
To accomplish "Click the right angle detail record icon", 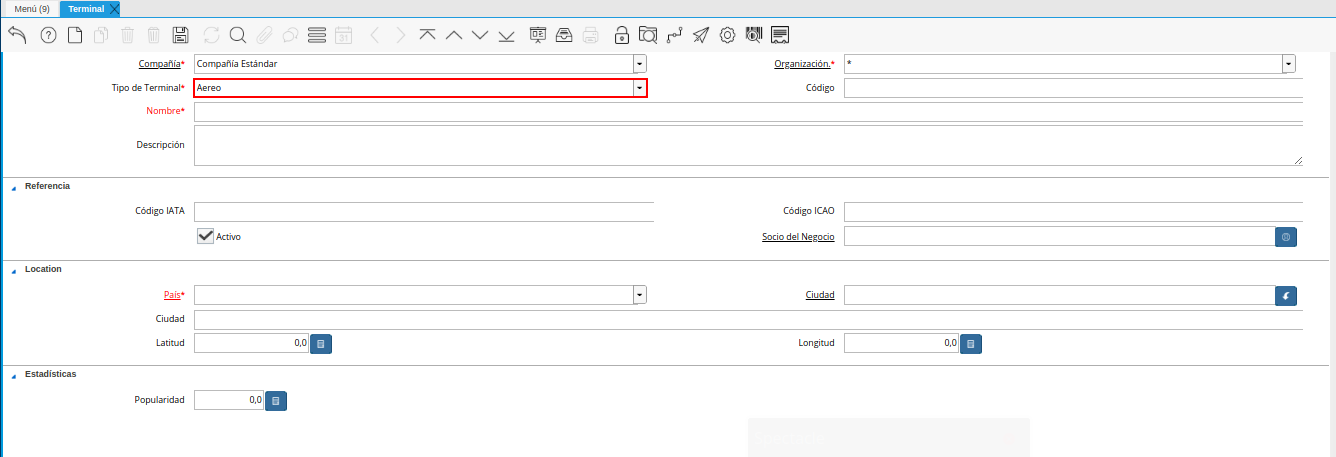I will pyautogui.click(x=401, y=35).
